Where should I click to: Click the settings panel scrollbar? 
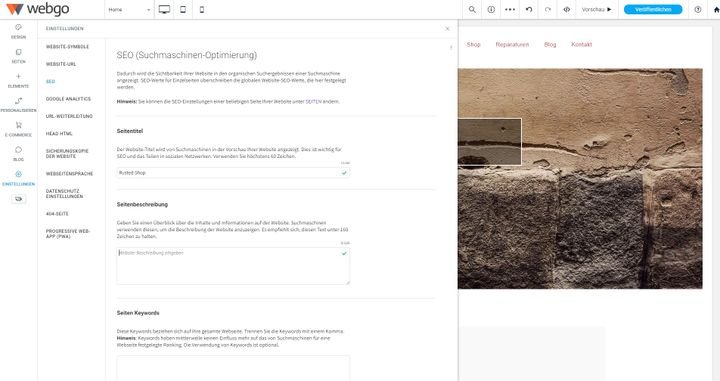pos(451,47)
